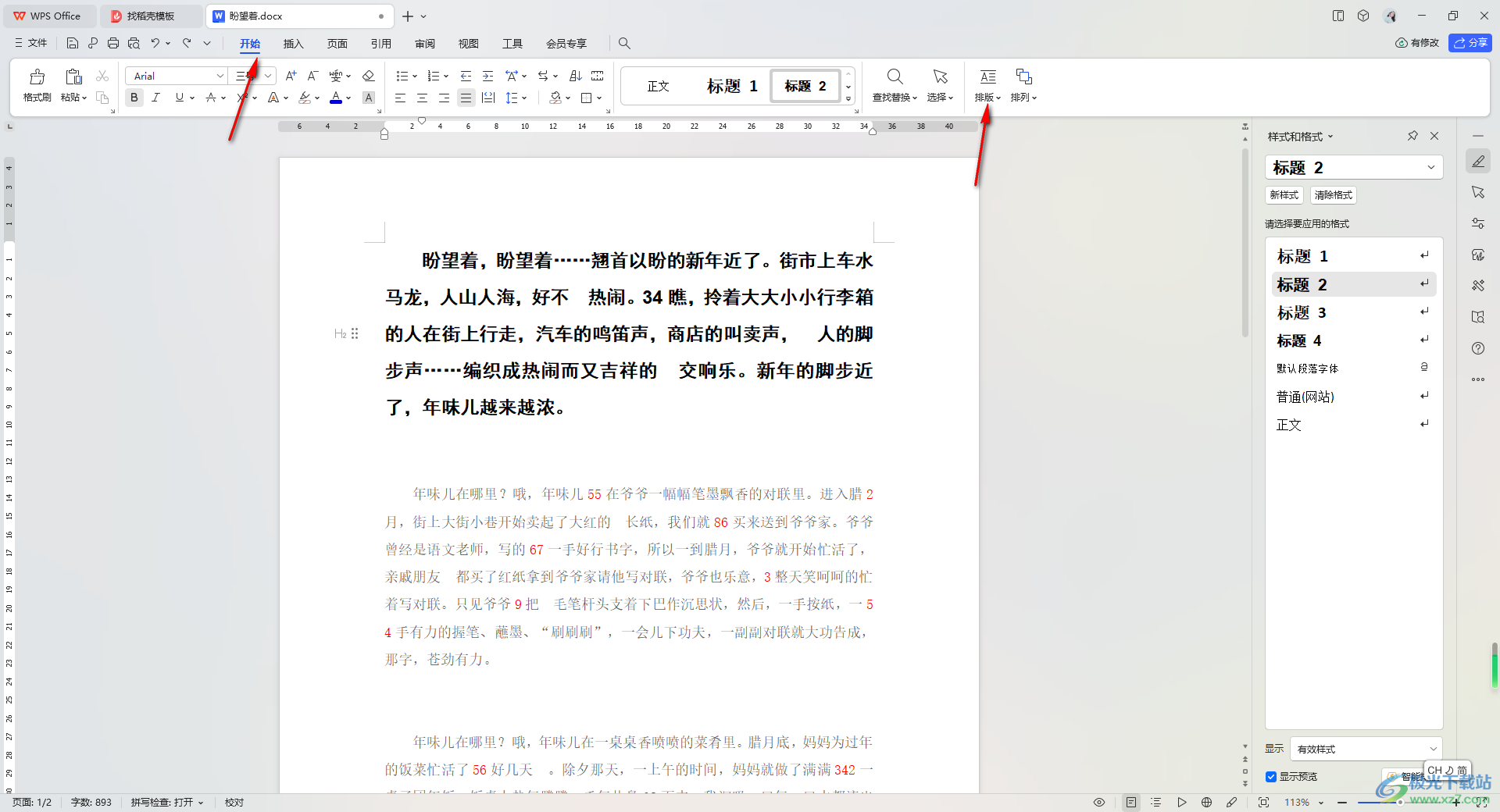Open the 插入 ribbon tab
1500x812 pixels.
click(293, 44)
